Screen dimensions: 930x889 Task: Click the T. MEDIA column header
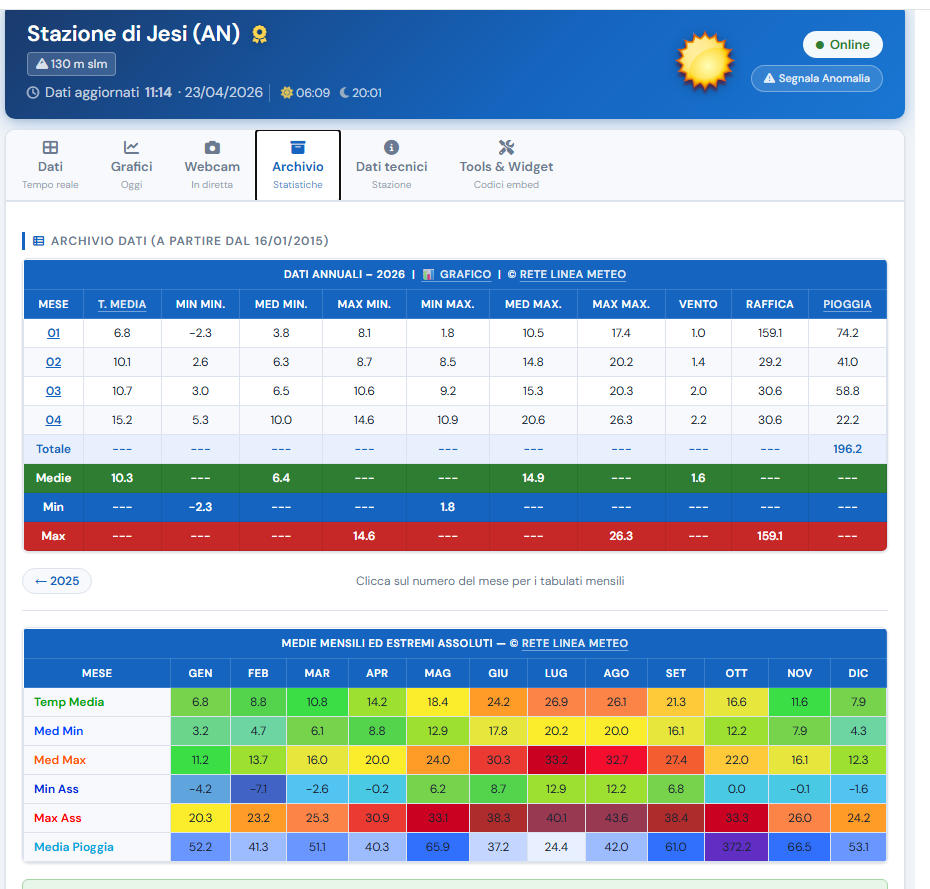pyautogui.click(x=122, y=304)
